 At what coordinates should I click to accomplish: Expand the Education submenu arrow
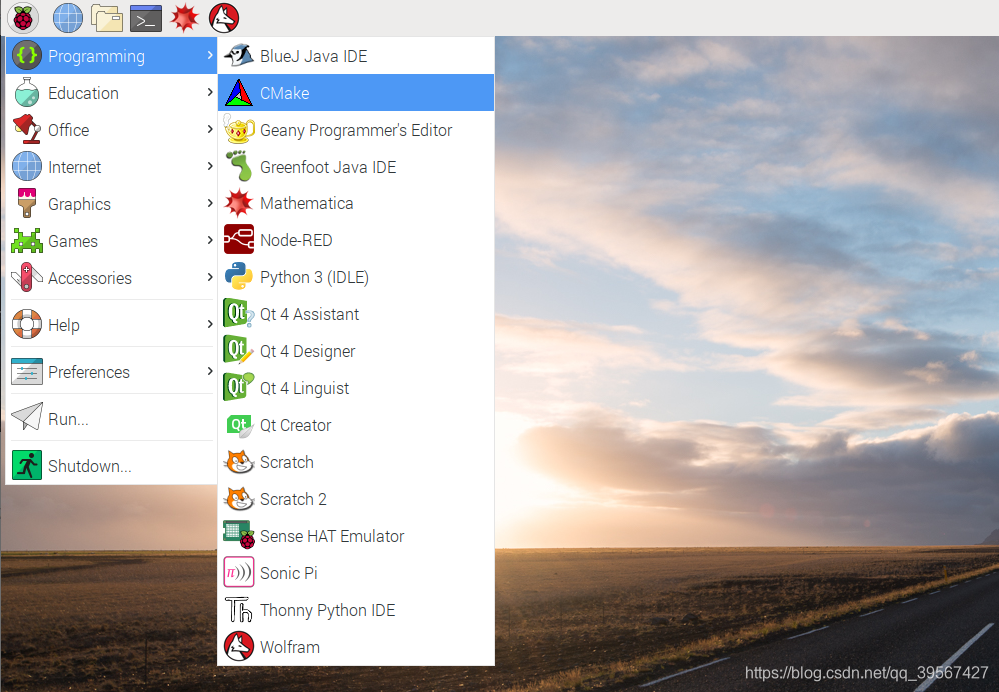pyautogui.click(x=210, y=92)
